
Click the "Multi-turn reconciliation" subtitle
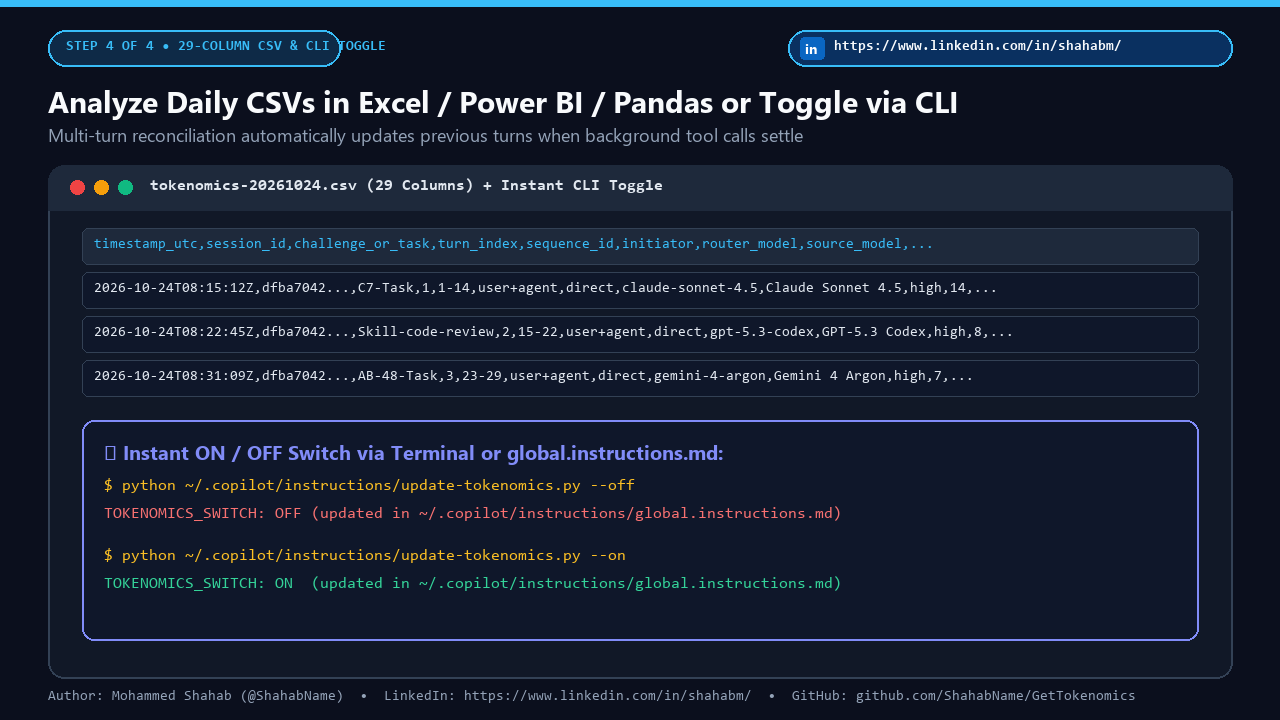pyautogui.click(x=425, y=136)
